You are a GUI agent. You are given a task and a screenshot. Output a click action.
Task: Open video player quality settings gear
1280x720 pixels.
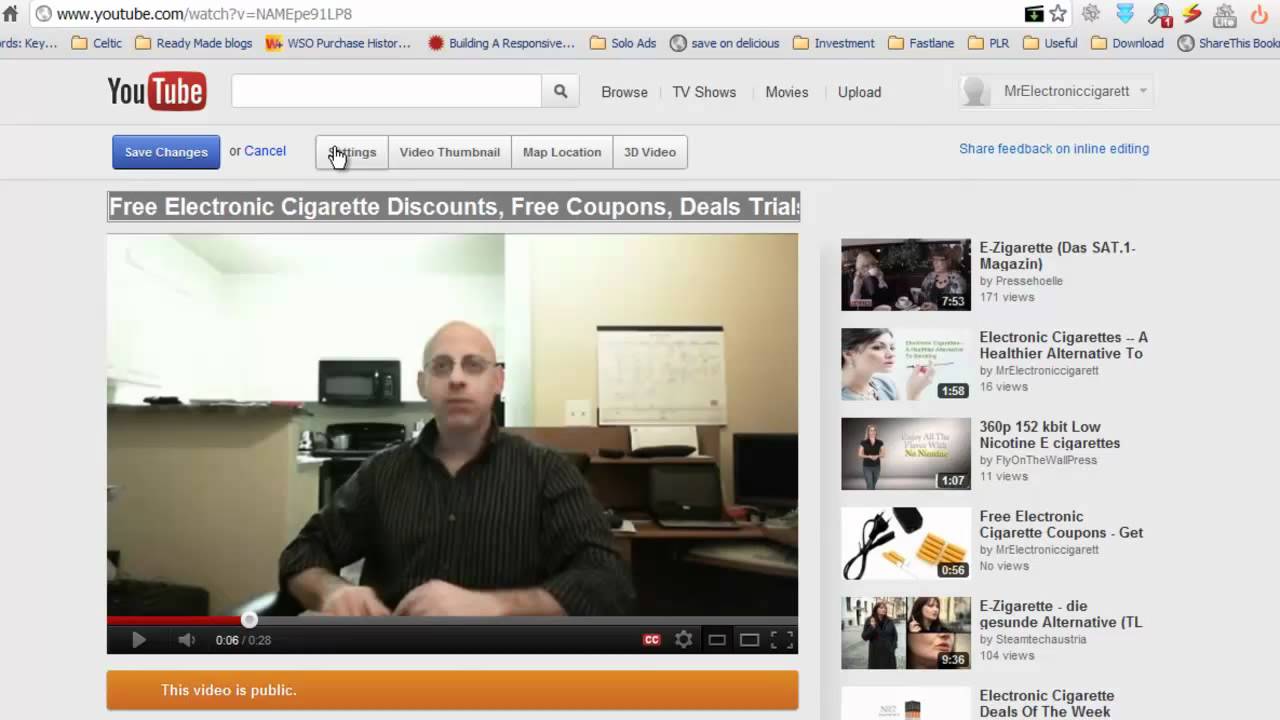(684, 640)
